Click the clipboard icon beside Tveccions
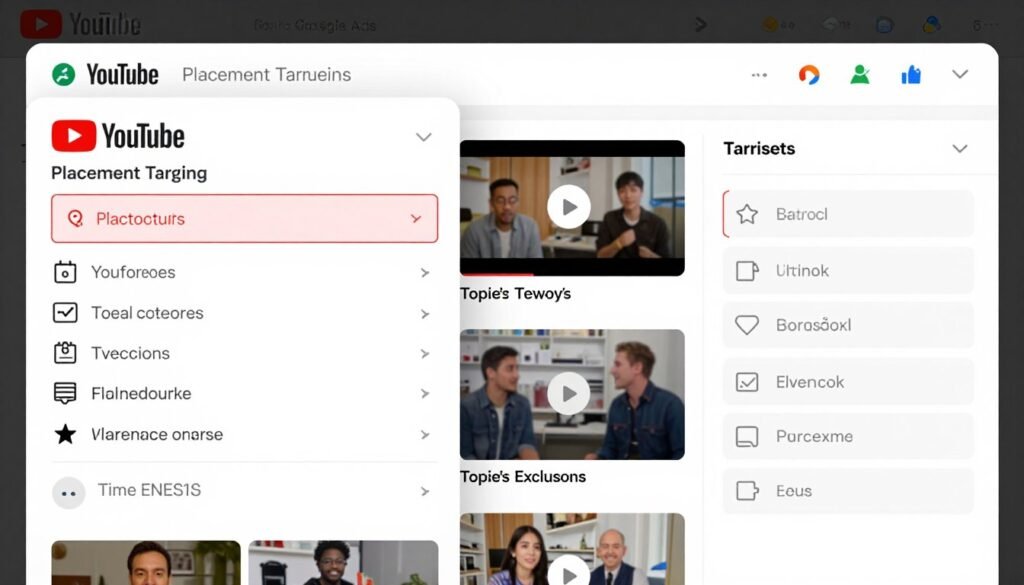This screenshot has height=585, width=1024. pyautogui.click(x=65, y=353)
